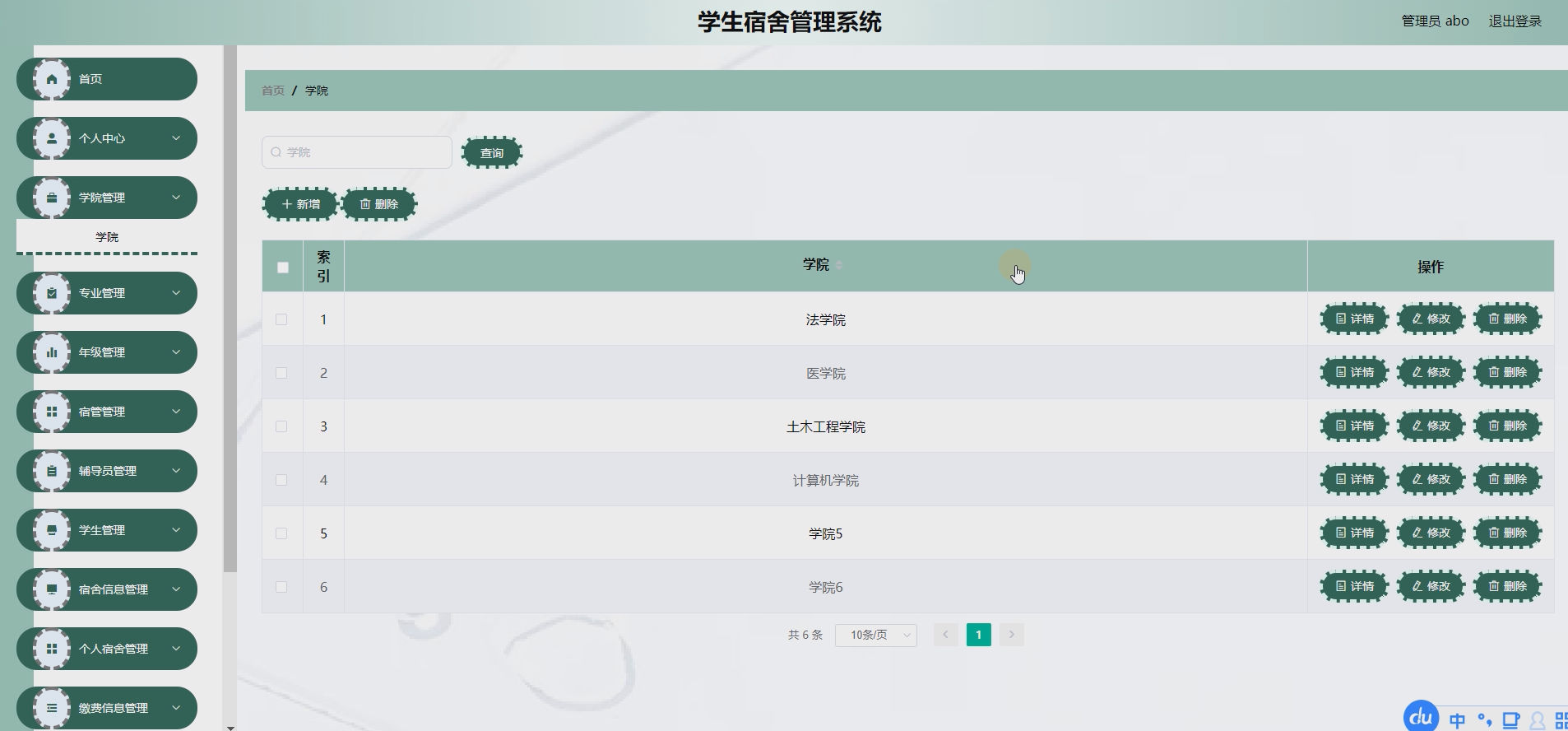Check the checkbox for 法学院 row

click(x=281, y=319)
